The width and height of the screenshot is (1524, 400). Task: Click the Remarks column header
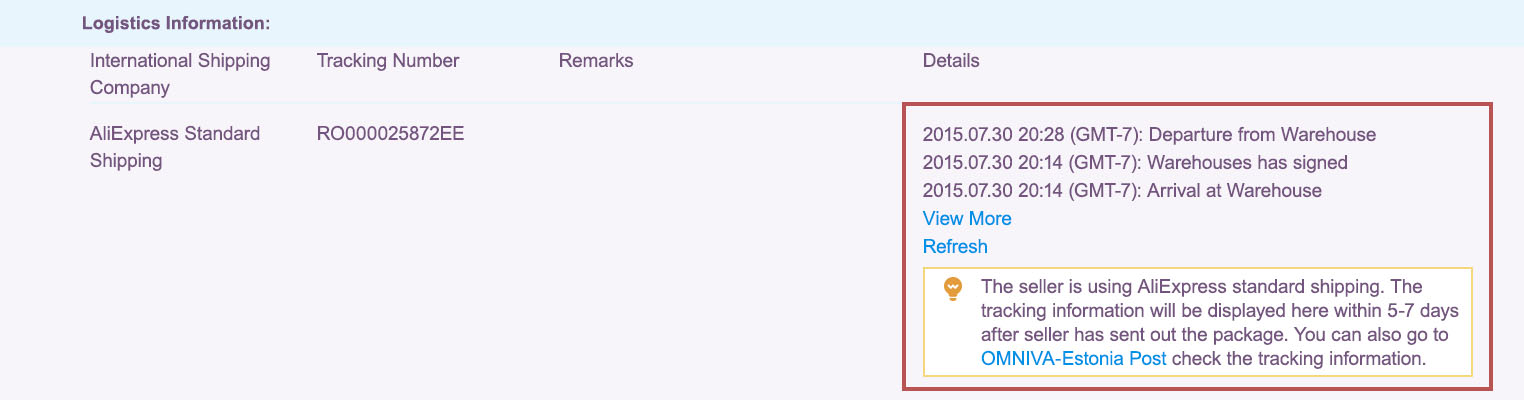point(596,61)
